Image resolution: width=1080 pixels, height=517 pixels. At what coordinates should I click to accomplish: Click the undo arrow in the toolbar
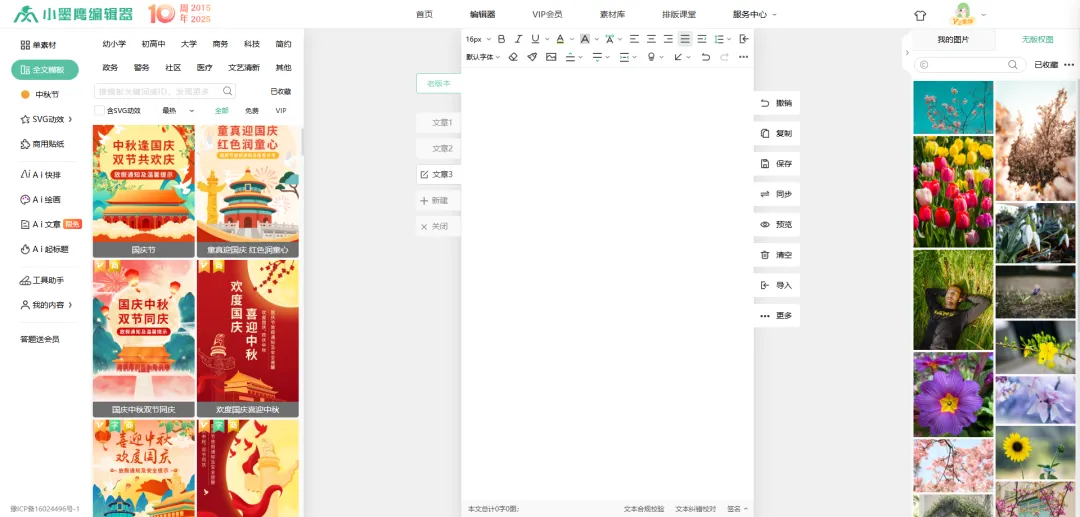point(706,57)
